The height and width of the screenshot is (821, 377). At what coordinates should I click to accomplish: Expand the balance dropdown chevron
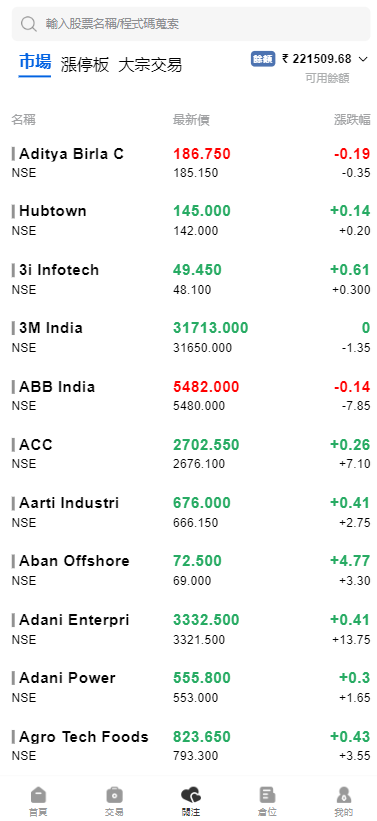tap(363, 59)
